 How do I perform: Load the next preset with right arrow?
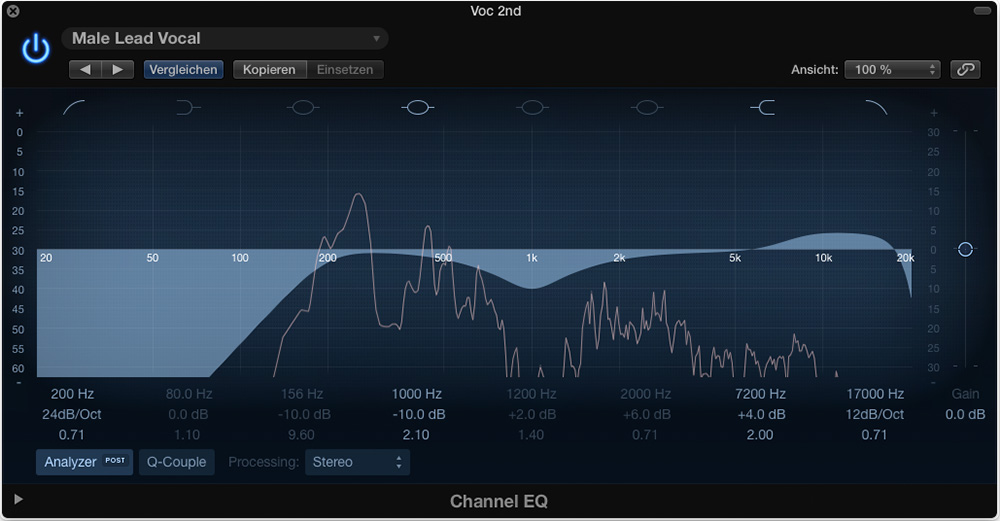118,70
